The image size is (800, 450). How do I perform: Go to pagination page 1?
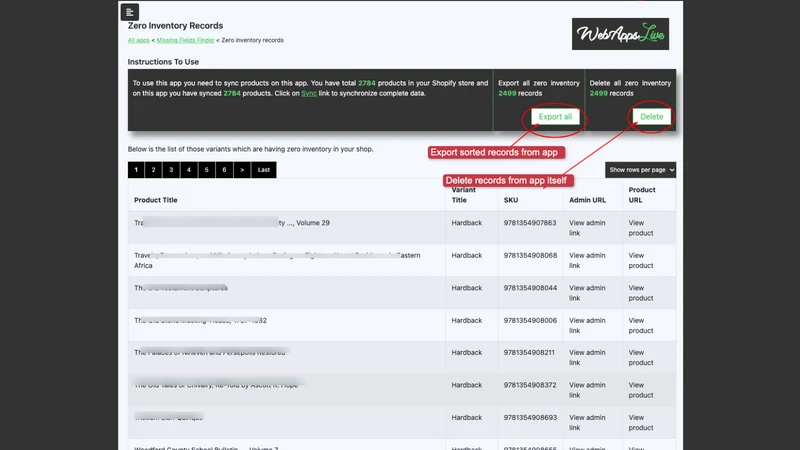coord(136,170)
